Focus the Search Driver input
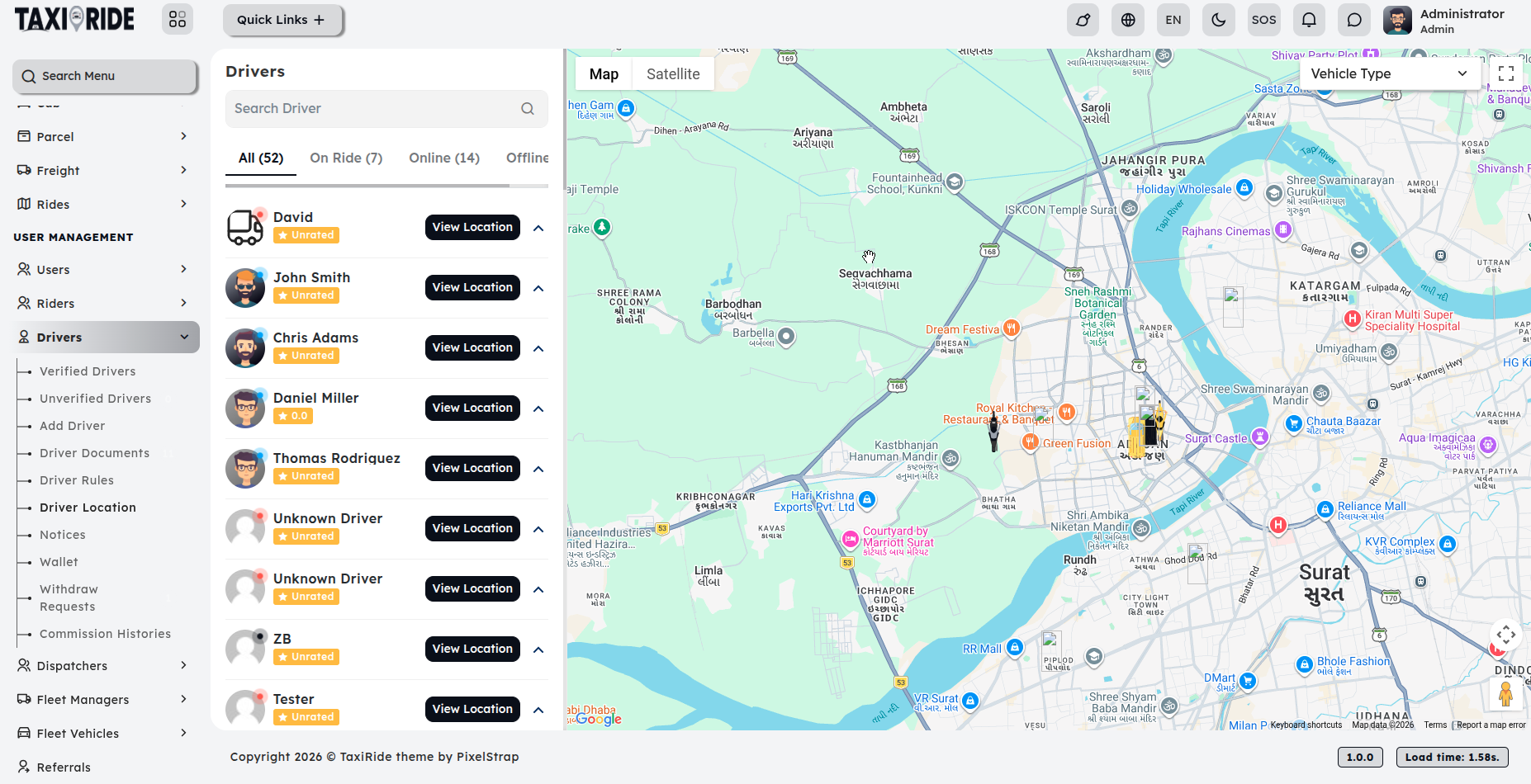This screenshot has height=784, width=1531. [386, 109]
